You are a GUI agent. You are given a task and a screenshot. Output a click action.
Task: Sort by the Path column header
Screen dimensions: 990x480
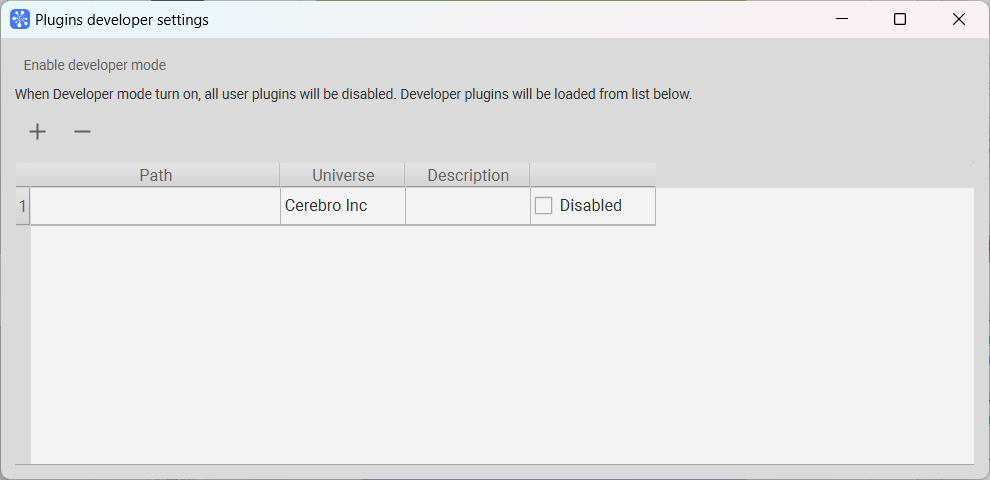point(155,175)
